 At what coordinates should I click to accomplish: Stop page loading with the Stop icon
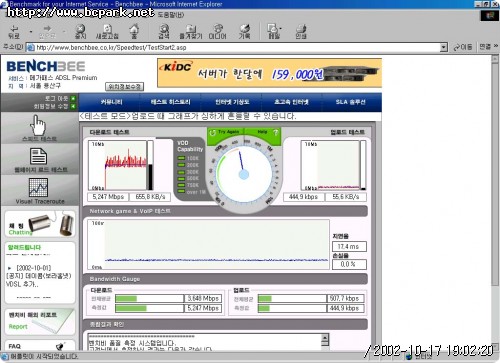click(x=80, y=32)
